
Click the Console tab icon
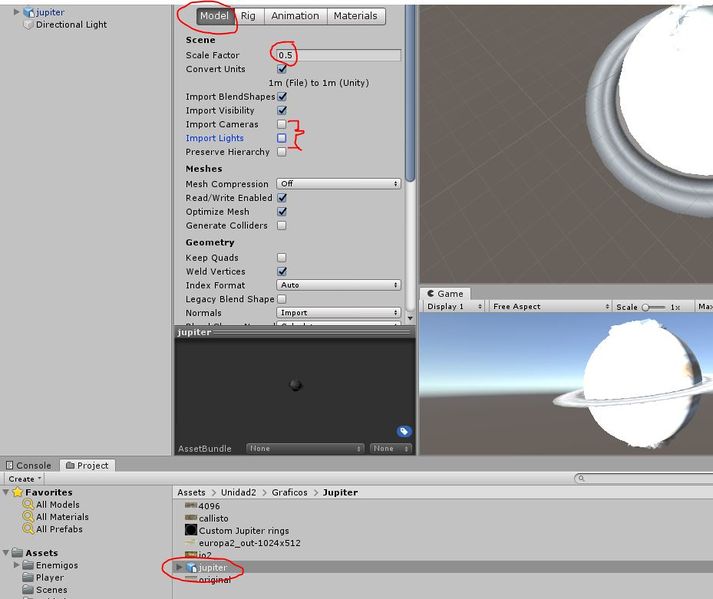(x=10, y=465)
